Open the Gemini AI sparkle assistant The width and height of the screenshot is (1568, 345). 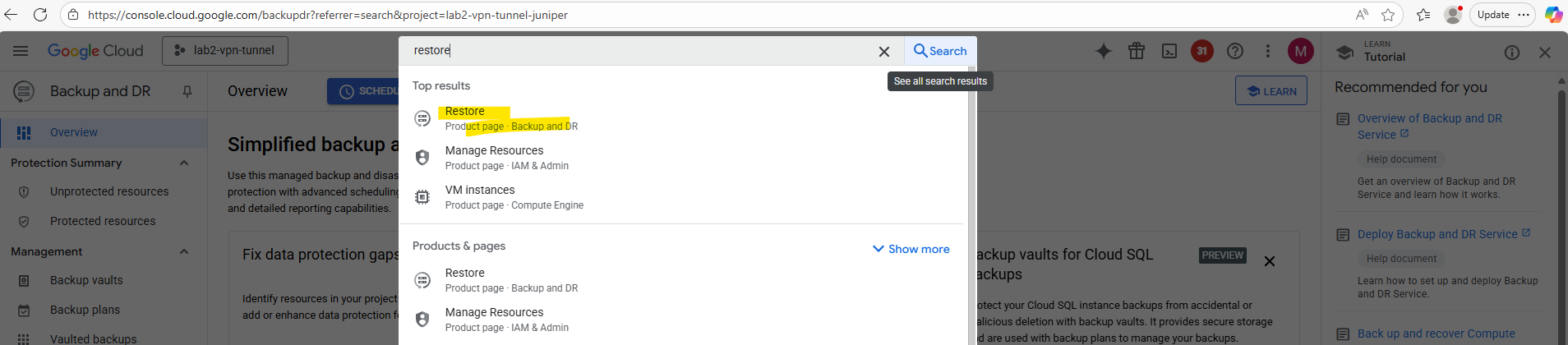(1103, 51)
